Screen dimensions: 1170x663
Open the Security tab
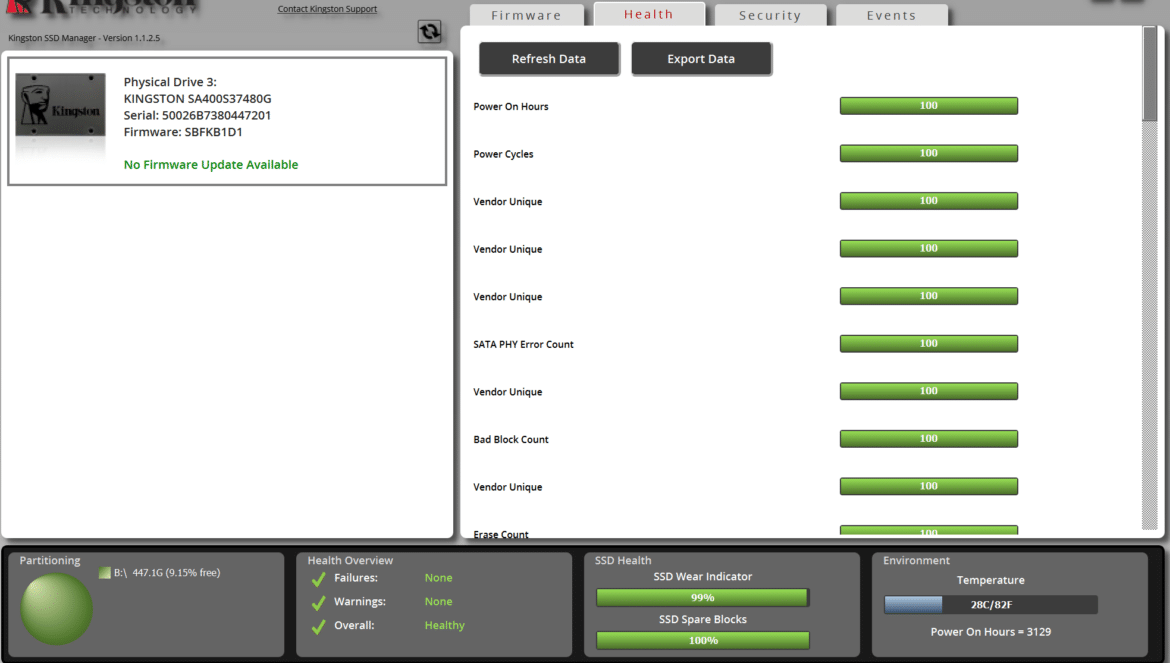coord(770,15)
